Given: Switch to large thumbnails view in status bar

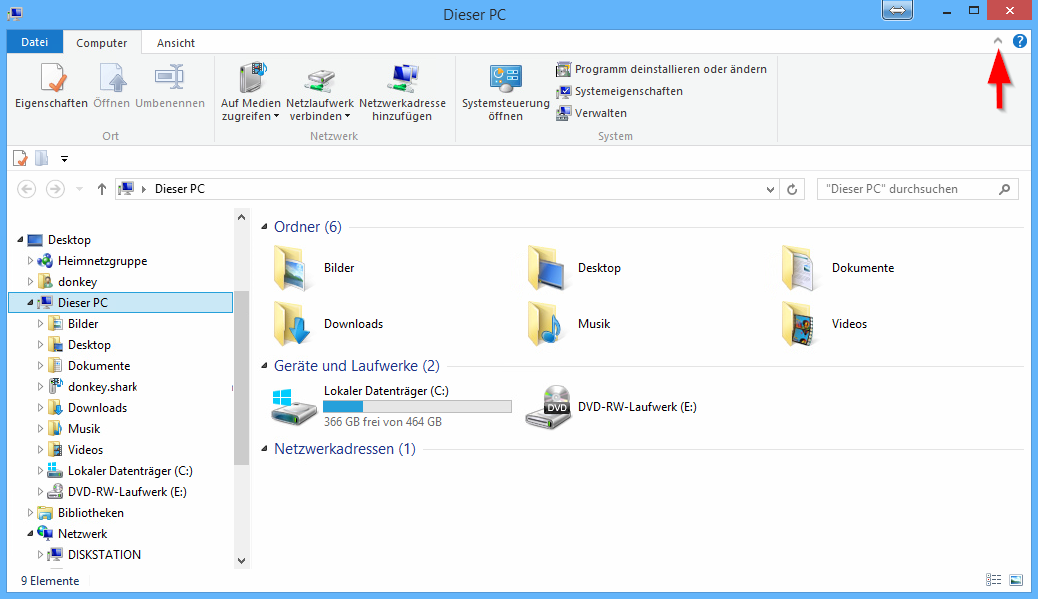Looking at the screenshot, I should [x=1016, y=579].
